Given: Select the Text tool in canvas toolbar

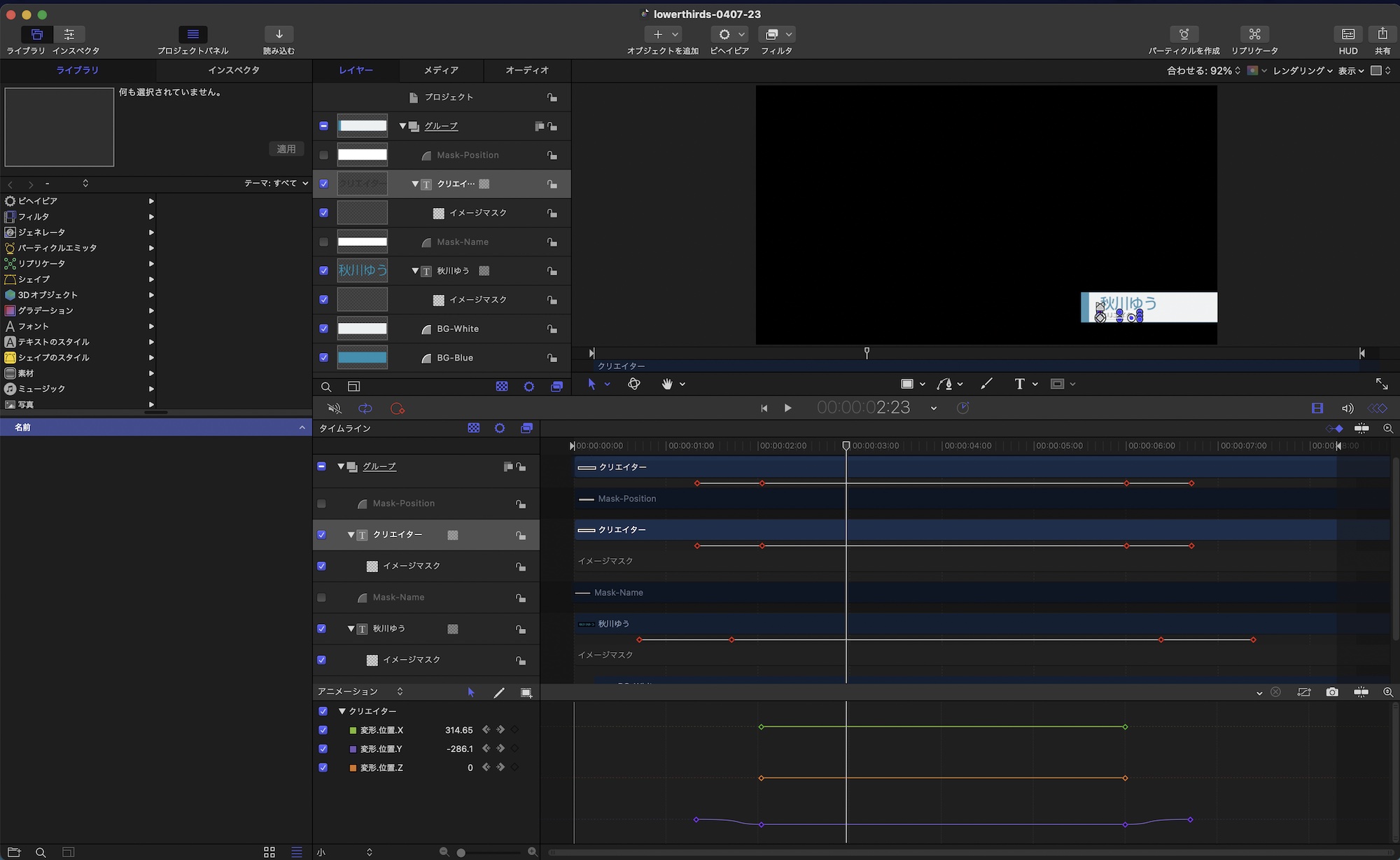Looking at the screenshot, I should coord(1019,384).
